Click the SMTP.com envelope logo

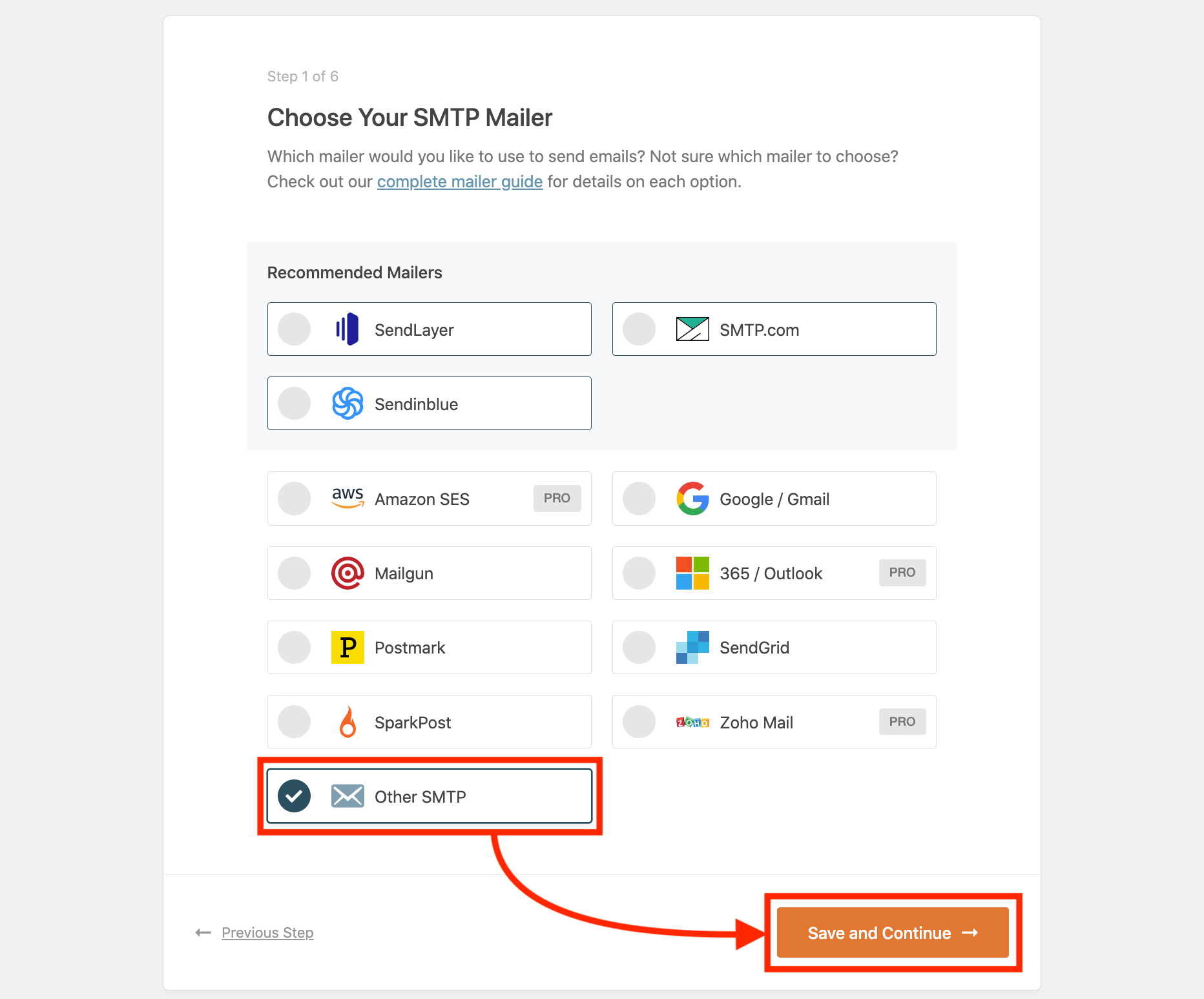692,329
